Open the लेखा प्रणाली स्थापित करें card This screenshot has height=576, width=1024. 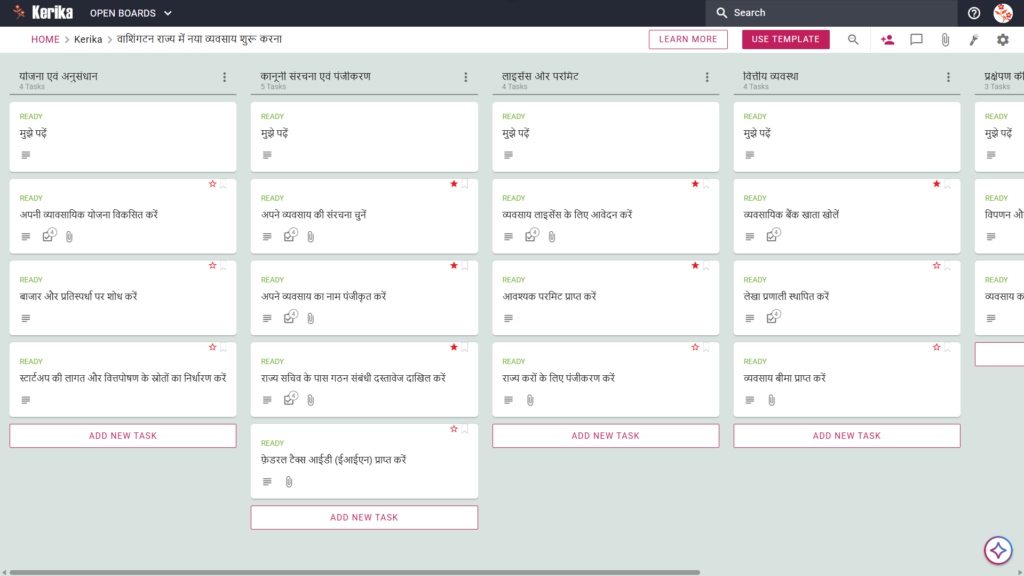tap(846, 298)
